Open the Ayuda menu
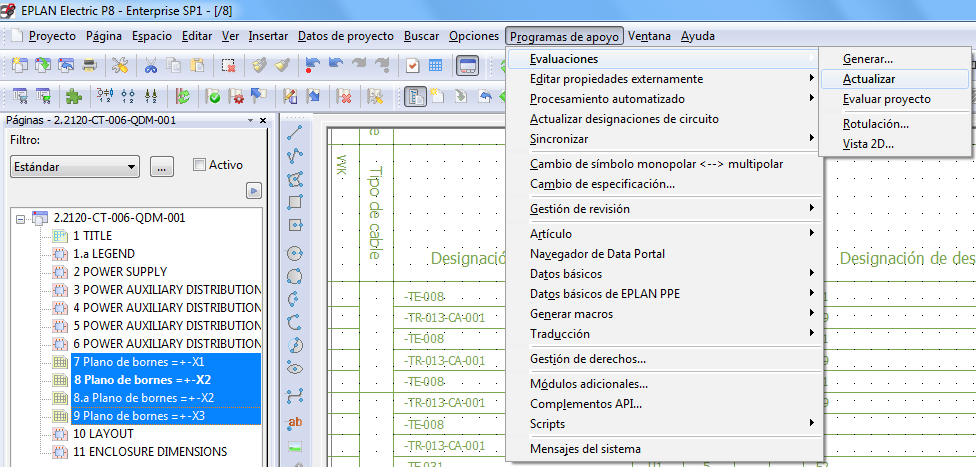976x467 pixels. [698, 36]
